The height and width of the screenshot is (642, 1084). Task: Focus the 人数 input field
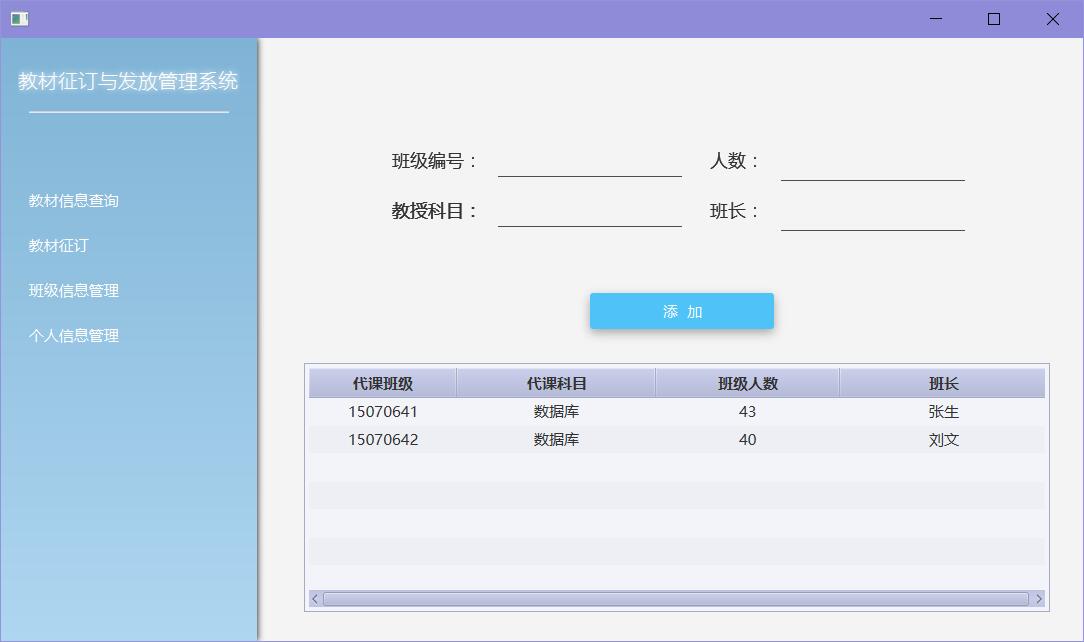click(872, 166)
